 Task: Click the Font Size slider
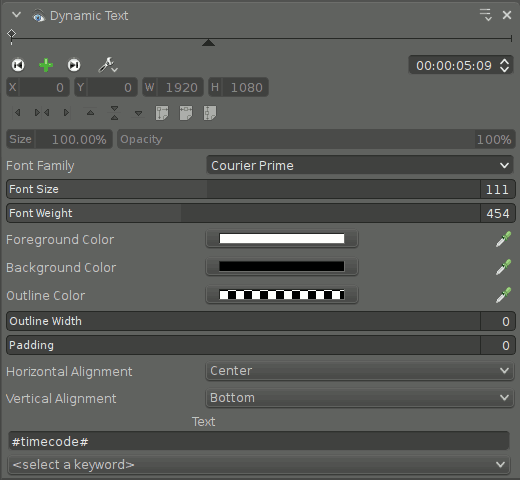(x=261, y=189)
